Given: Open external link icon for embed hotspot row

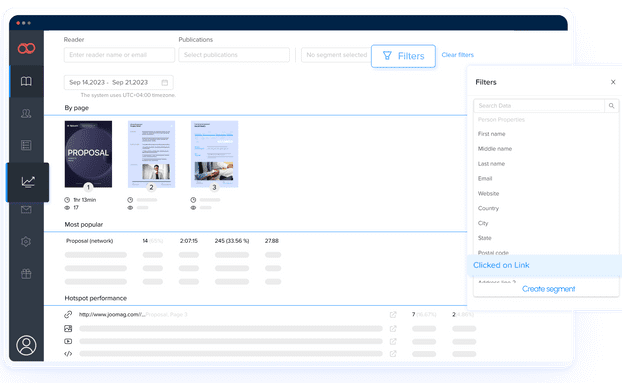Looking at the screenshot, I should point(393,354).
